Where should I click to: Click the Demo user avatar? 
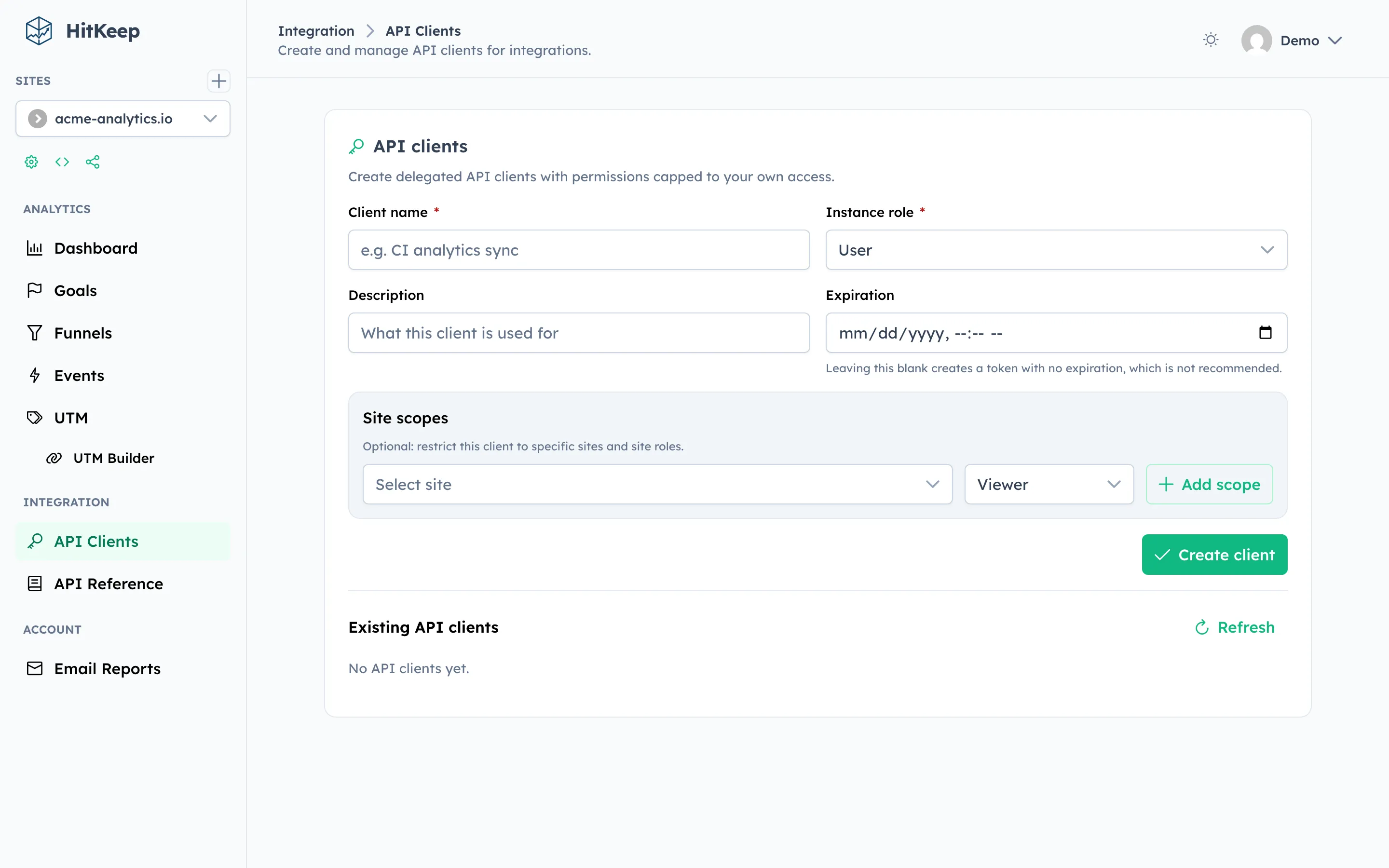(x=1257, y=40)
